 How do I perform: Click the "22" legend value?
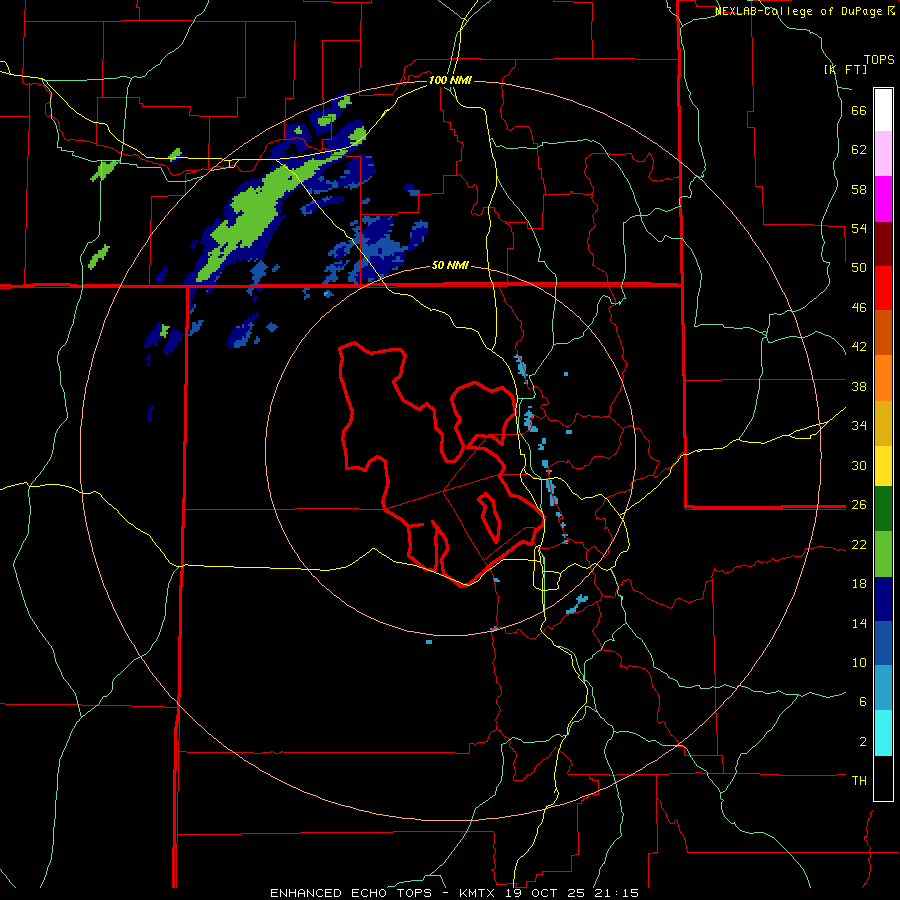859,544
